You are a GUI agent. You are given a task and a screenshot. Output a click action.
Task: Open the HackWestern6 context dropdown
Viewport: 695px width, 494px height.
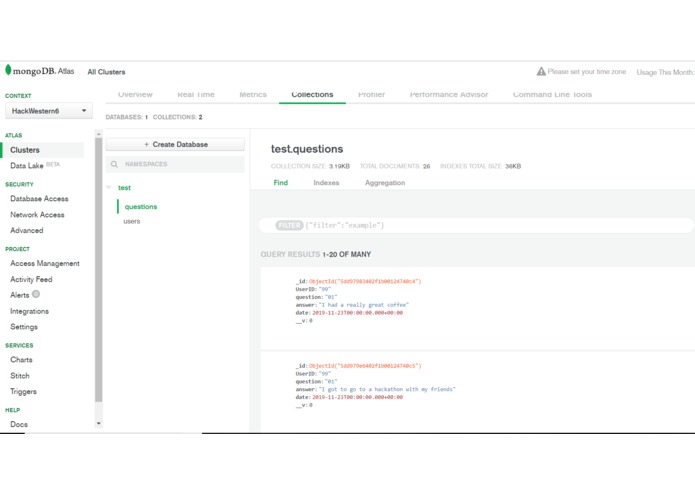49,111
